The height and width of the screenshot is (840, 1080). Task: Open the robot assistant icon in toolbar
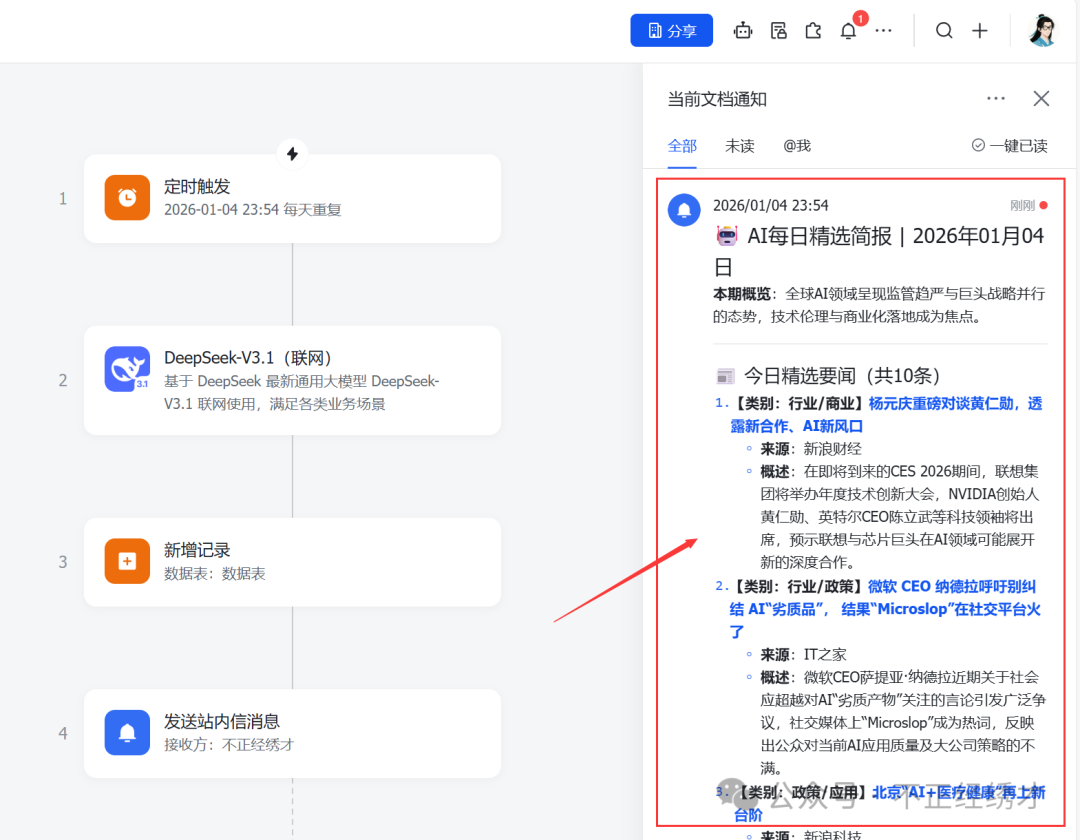(742, 30)
